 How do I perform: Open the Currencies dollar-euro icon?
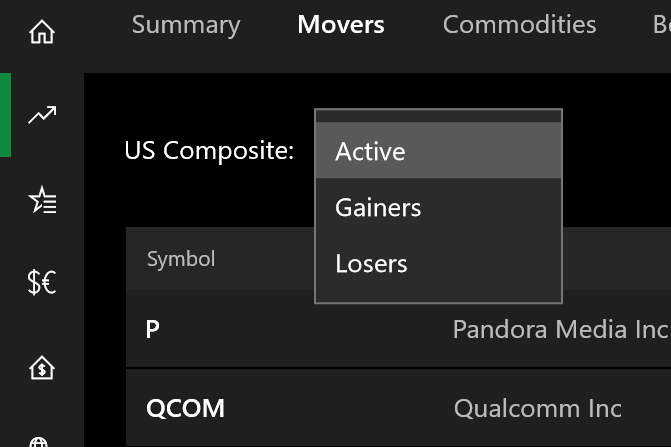point(42,282)
